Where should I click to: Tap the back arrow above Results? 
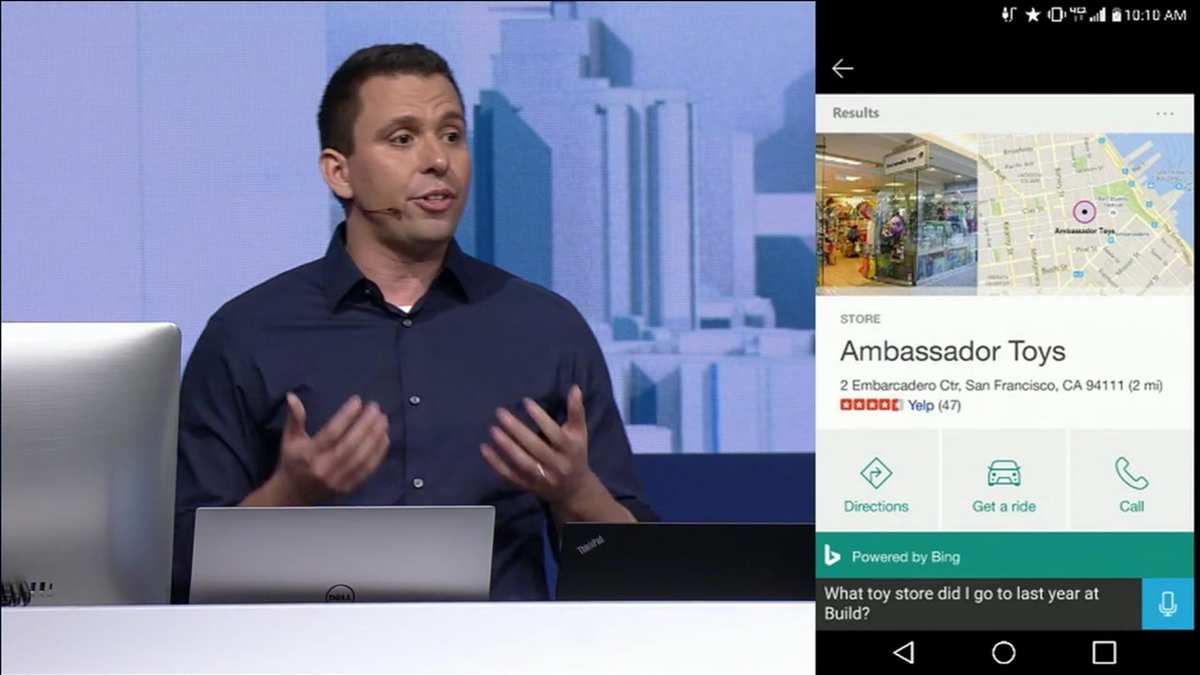click(842, 68)
